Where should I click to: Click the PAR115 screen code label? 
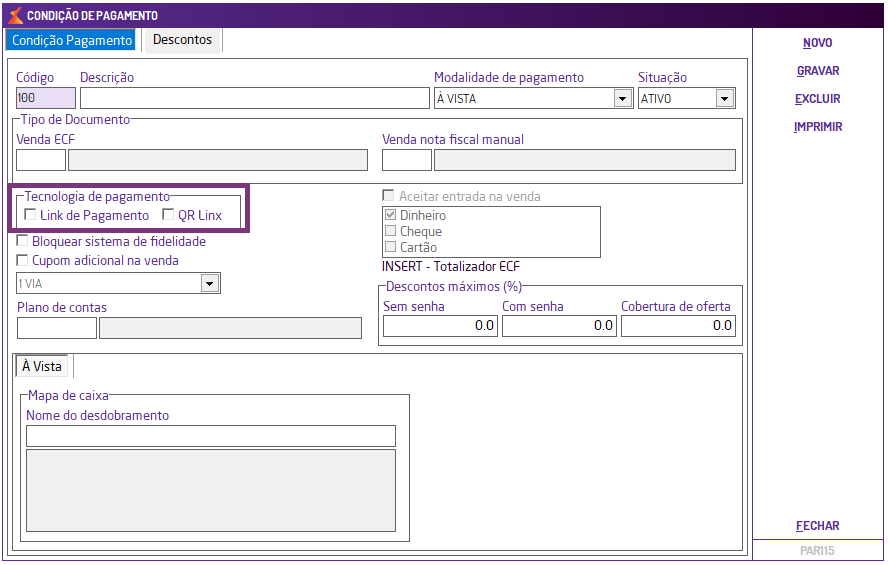click(x=817, y=551)
